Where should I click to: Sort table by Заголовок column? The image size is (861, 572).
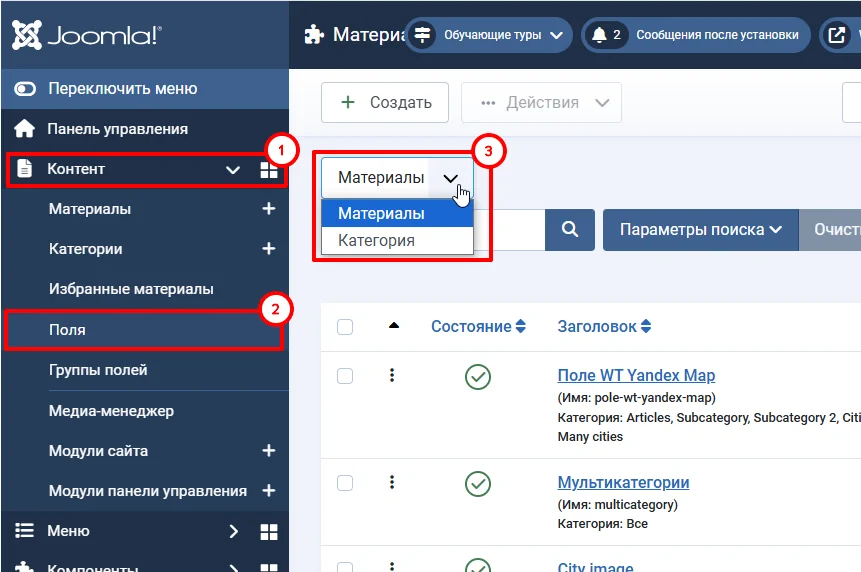coord(604,327)
